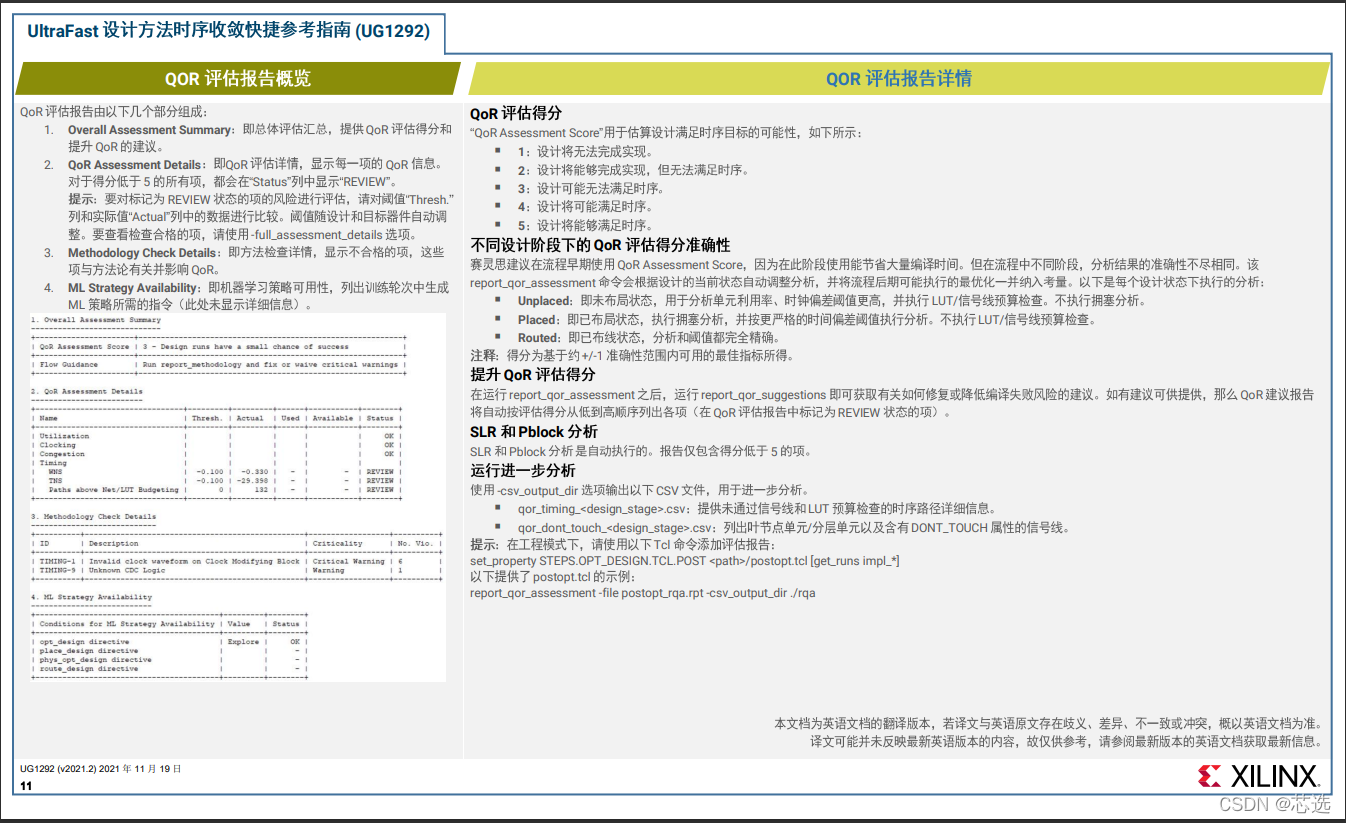Click the 'SLR 和 Pblock 分析' heading

click(x=534, y=432)
